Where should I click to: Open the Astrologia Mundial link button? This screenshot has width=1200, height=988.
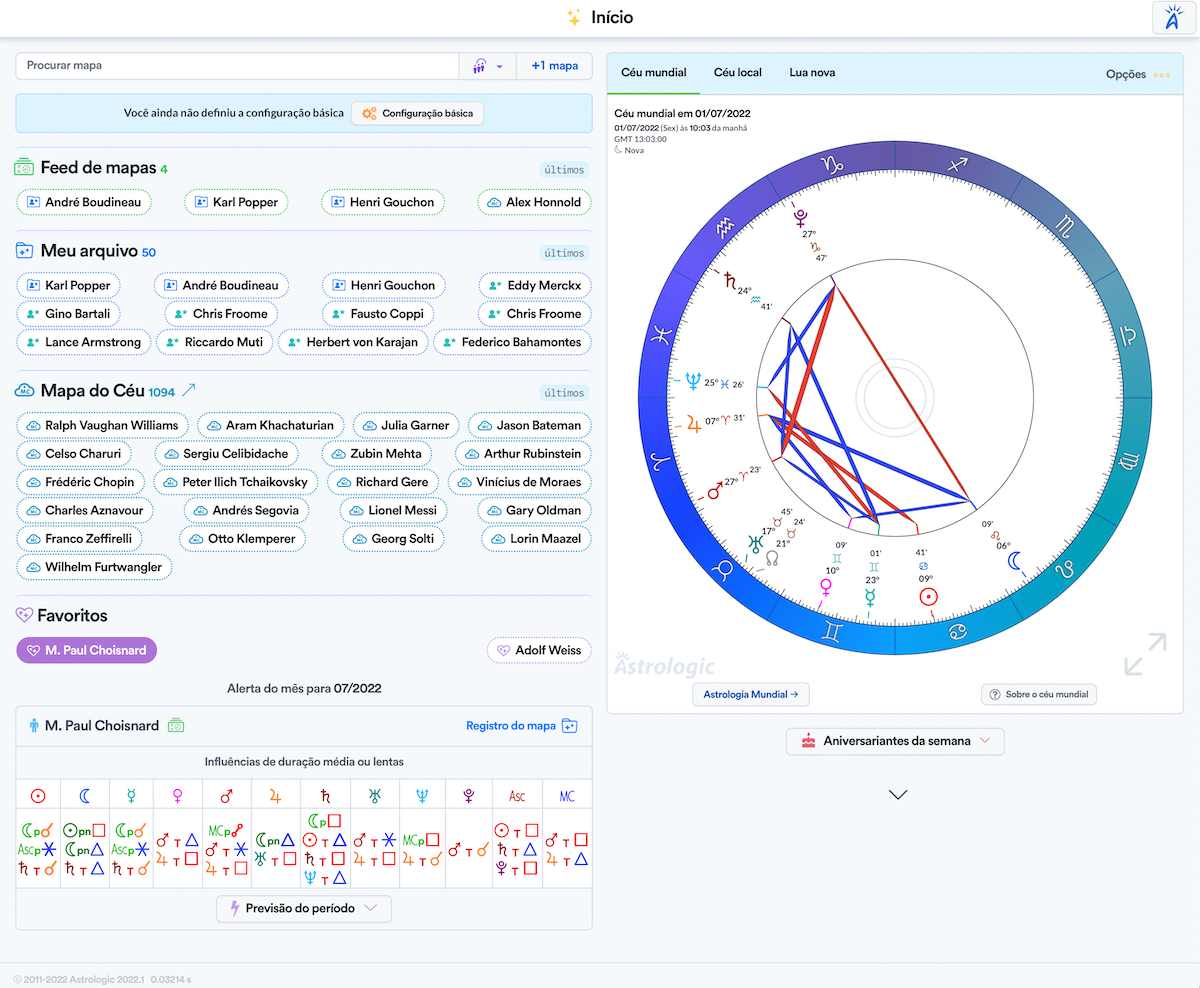pyautogui.click(x=750, y=694)
